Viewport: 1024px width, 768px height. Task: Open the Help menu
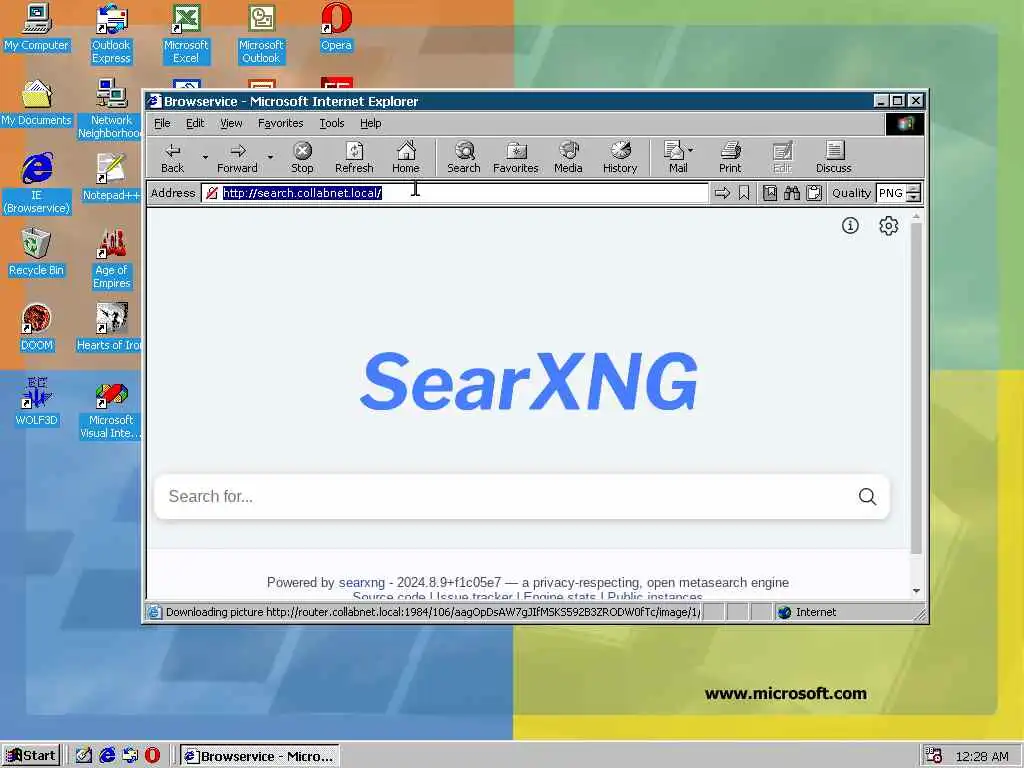[370, 123]
